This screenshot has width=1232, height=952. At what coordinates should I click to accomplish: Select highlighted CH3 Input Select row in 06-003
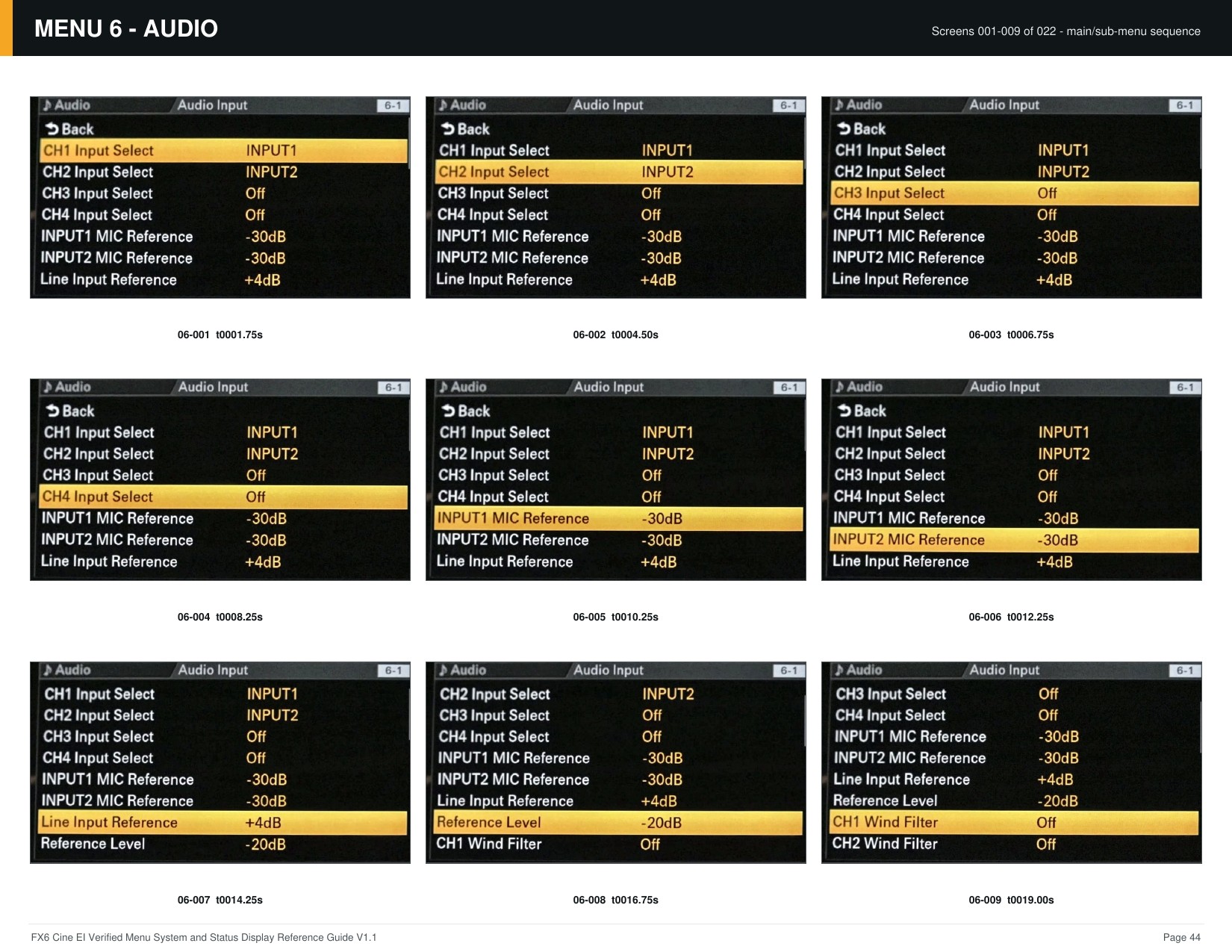pos(1015,193)
